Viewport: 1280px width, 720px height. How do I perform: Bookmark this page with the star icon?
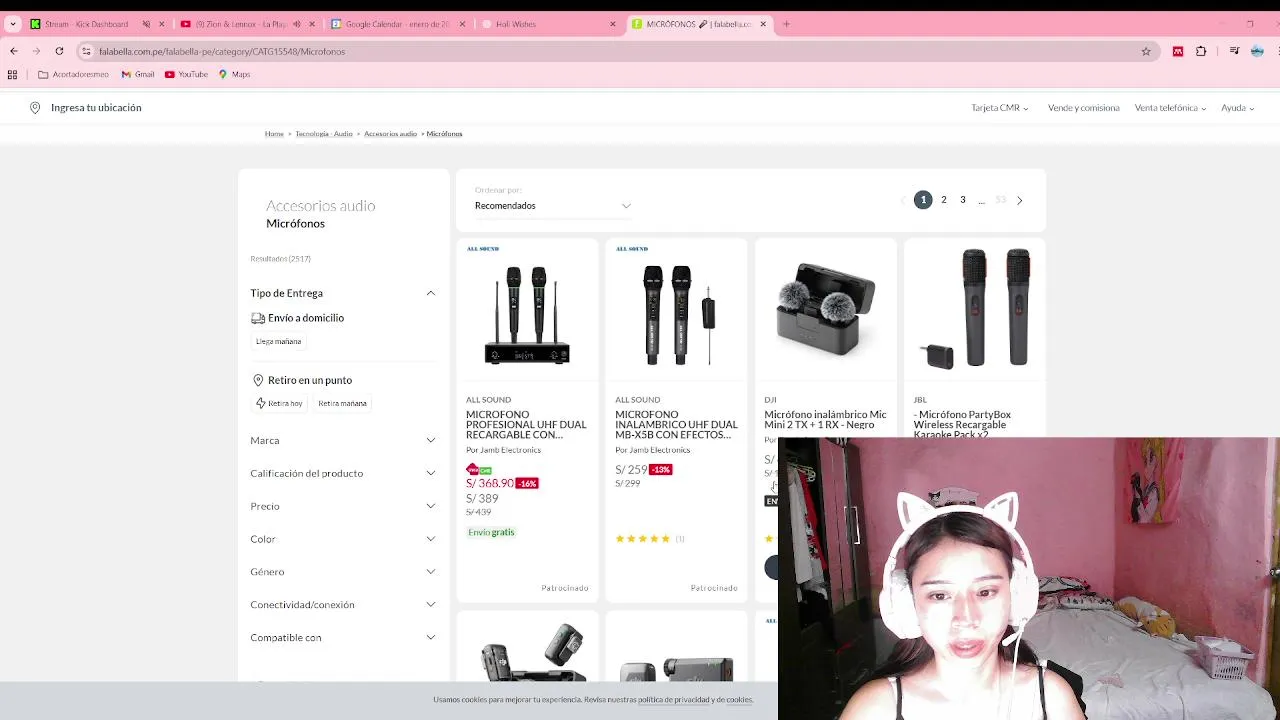point(1146,51)
